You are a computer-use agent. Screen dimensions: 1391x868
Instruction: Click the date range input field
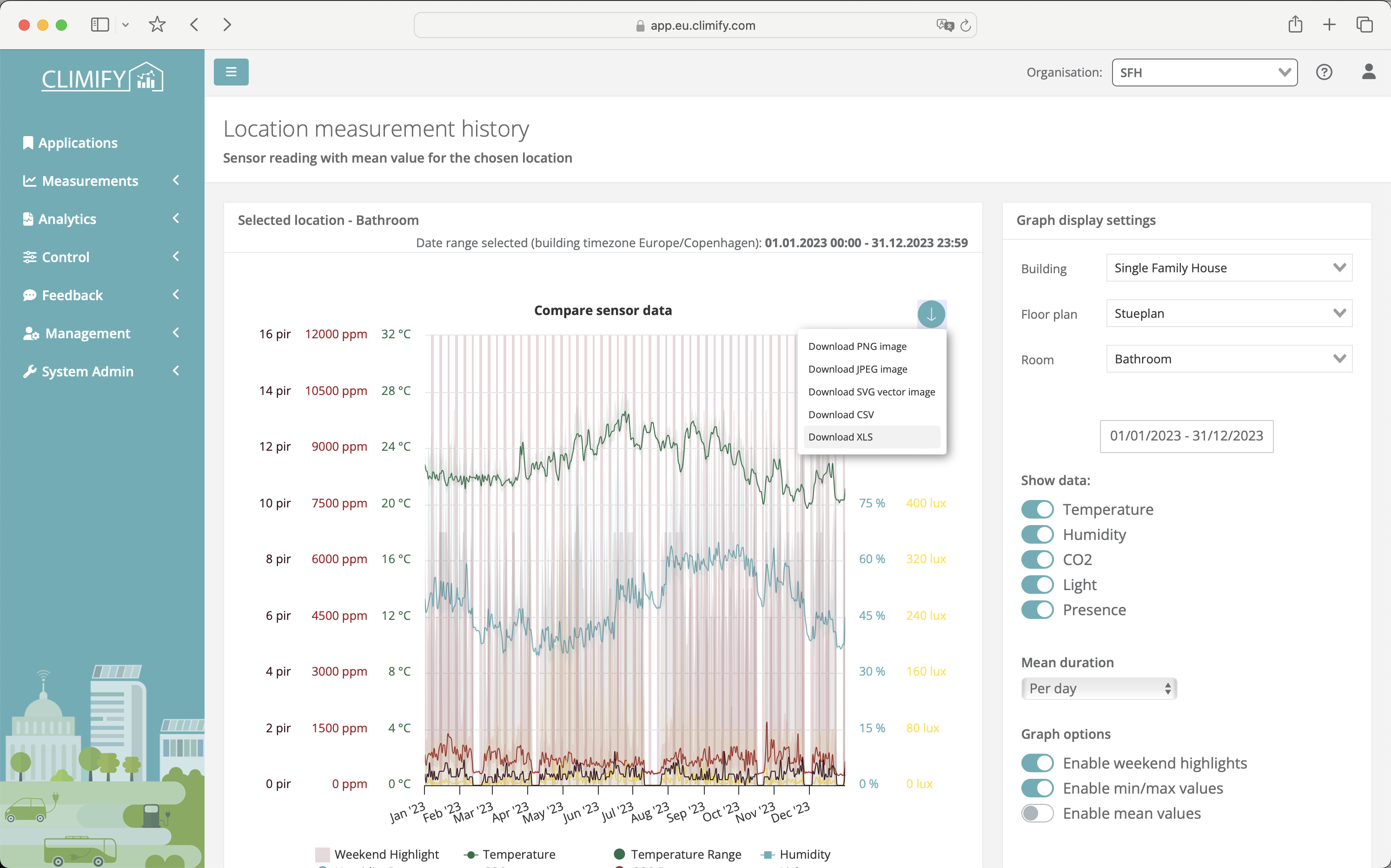pyautogui.click(x=1187, y=436)
